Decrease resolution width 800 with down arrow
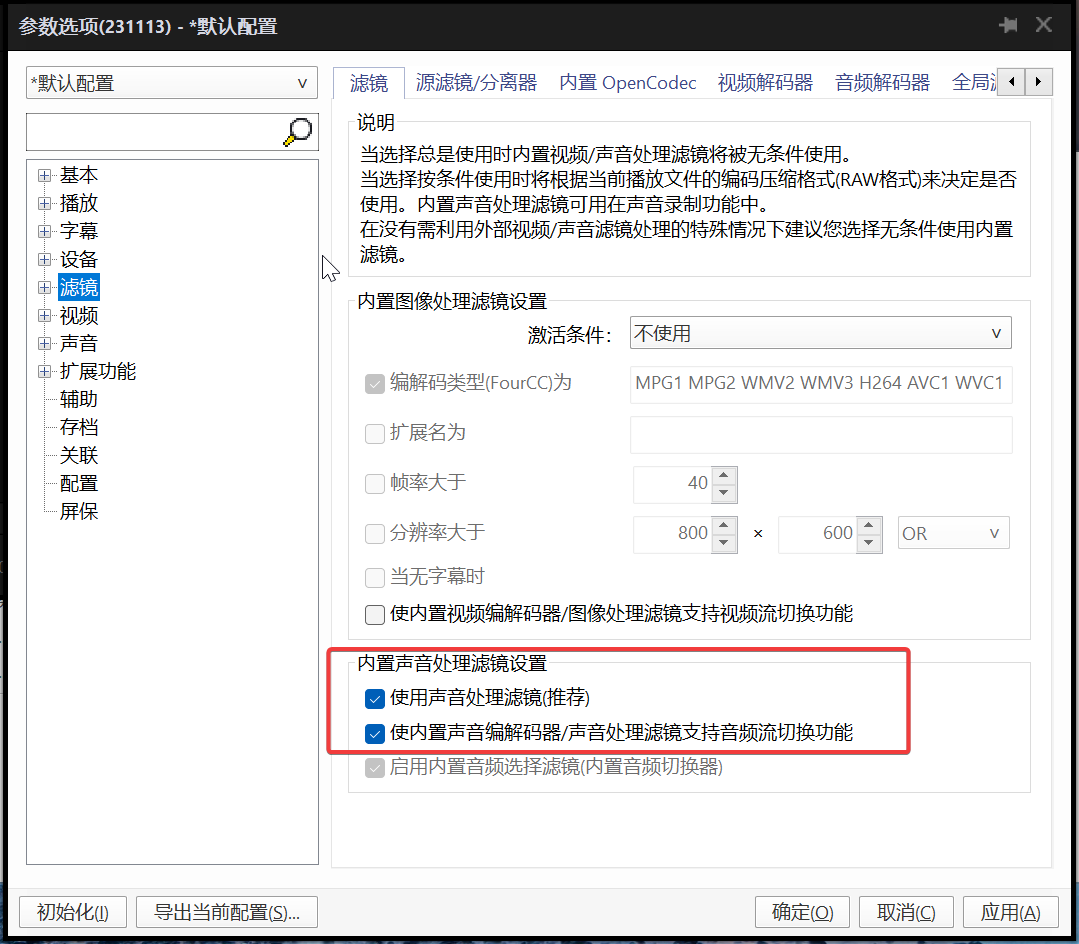The width and height of the screenshot is (1079, 944). point(723,543)
